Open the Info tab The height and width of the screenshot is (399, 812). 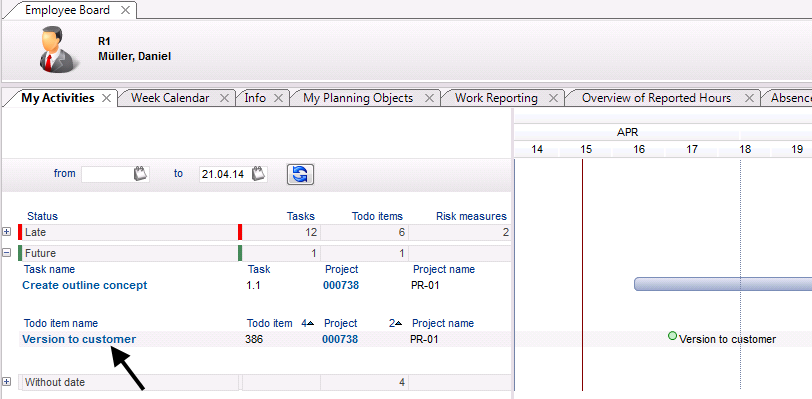coord(255,98)
